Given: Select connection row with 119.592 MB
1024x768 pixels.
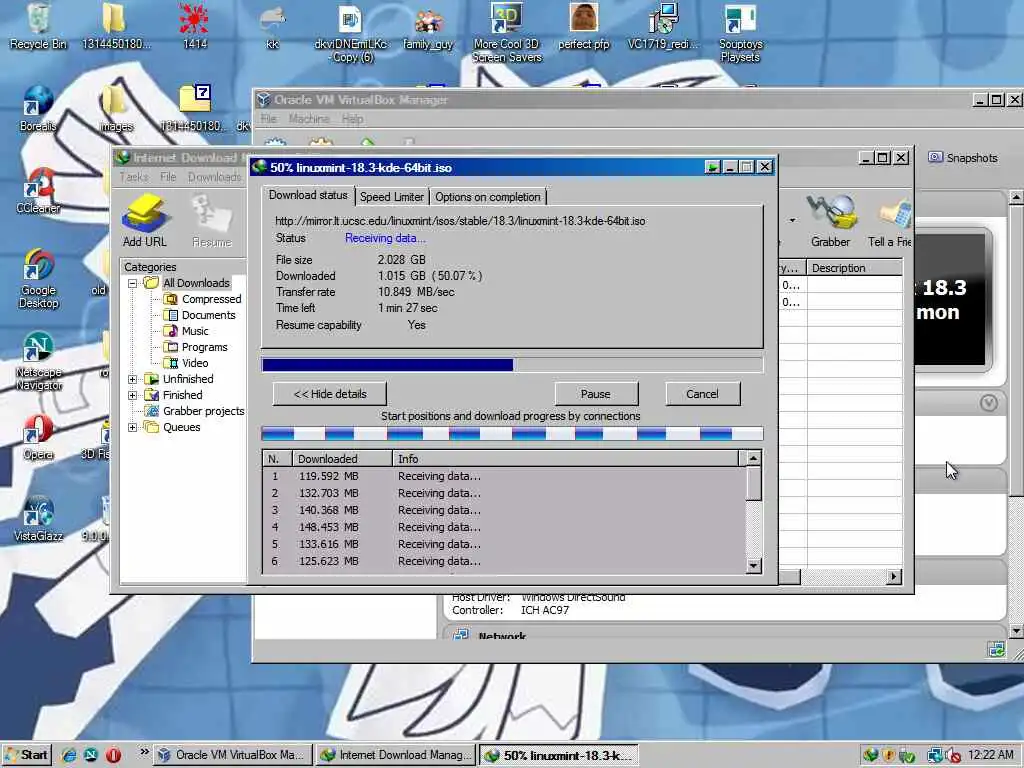Looking at the screenshot, I should (x=504, y=476).
